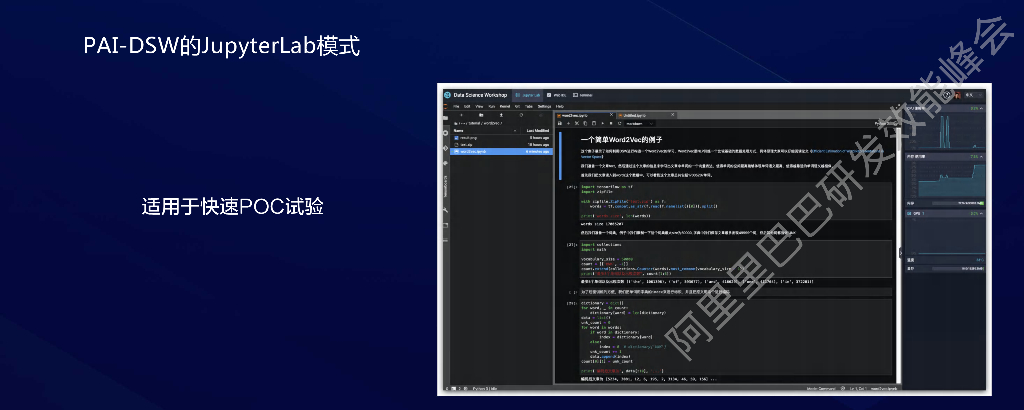Select the highlighted word2vec.ipynb file

tap(502, 151)
